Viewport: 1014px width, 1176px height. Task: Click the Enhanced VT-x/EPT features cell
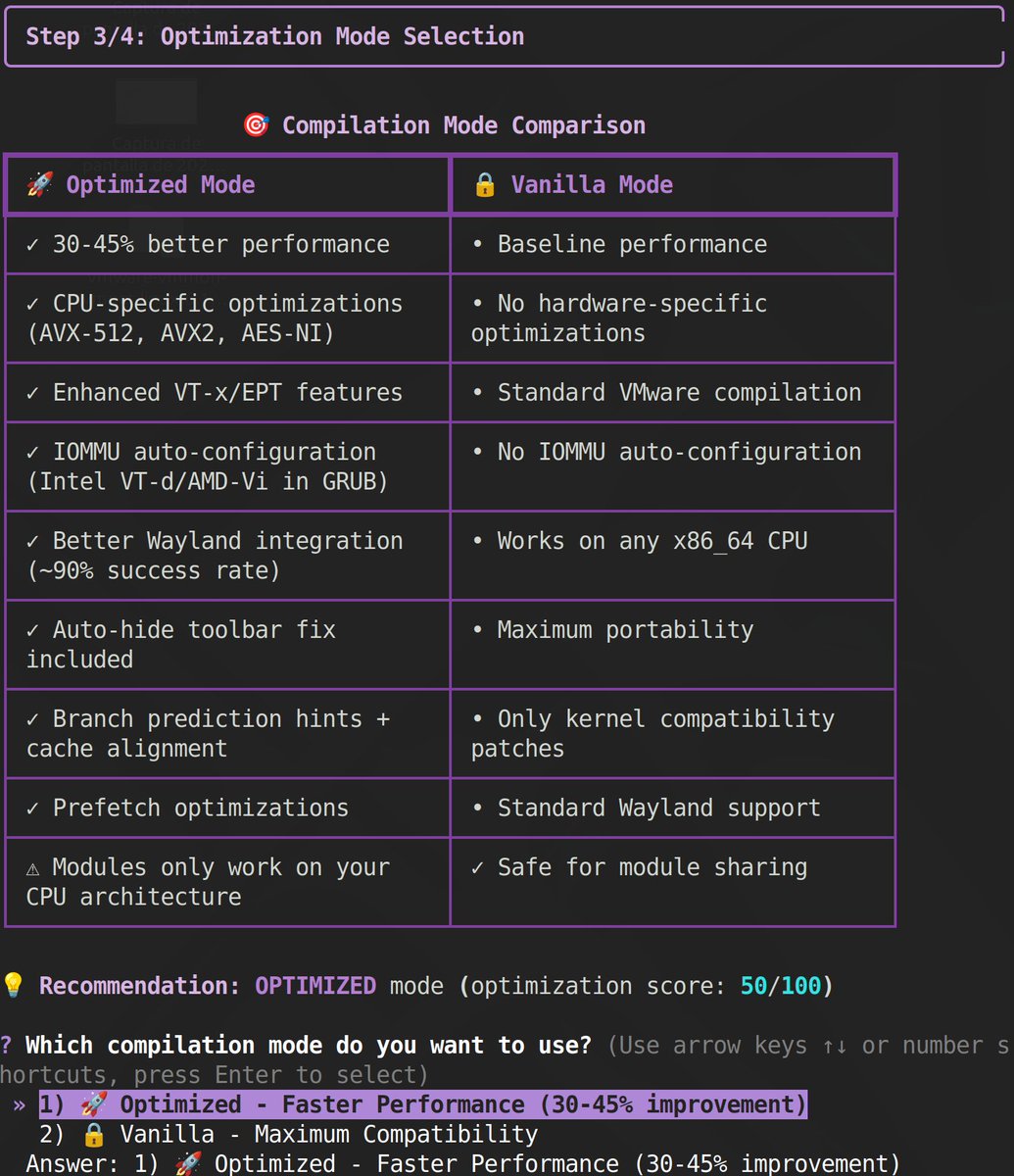click(227, 392)
